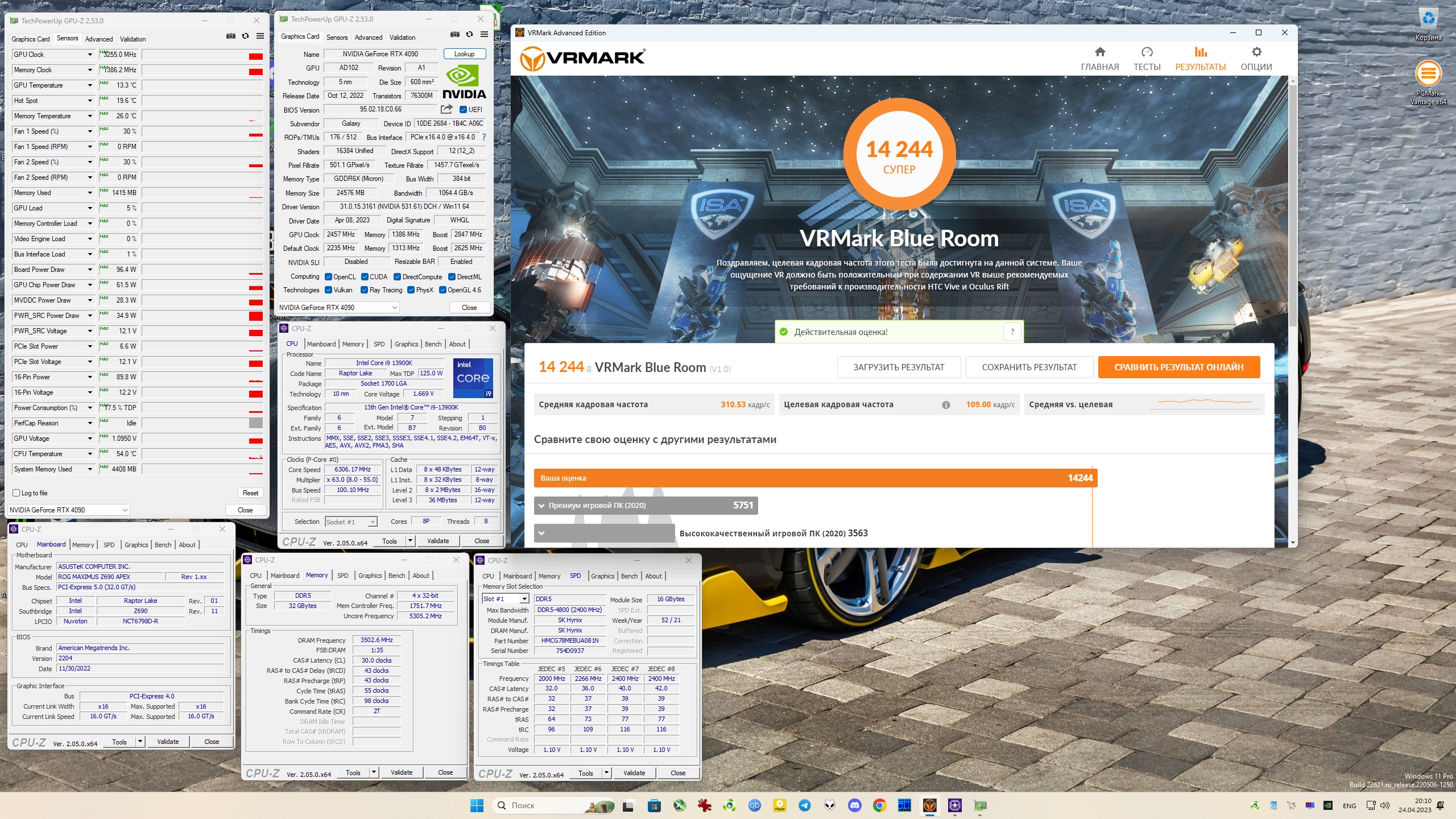This screenshot has height=819, width=1456.
Task: Toggle the OpenCL checkbox in GPU-Z
Action: click(328, 277)
